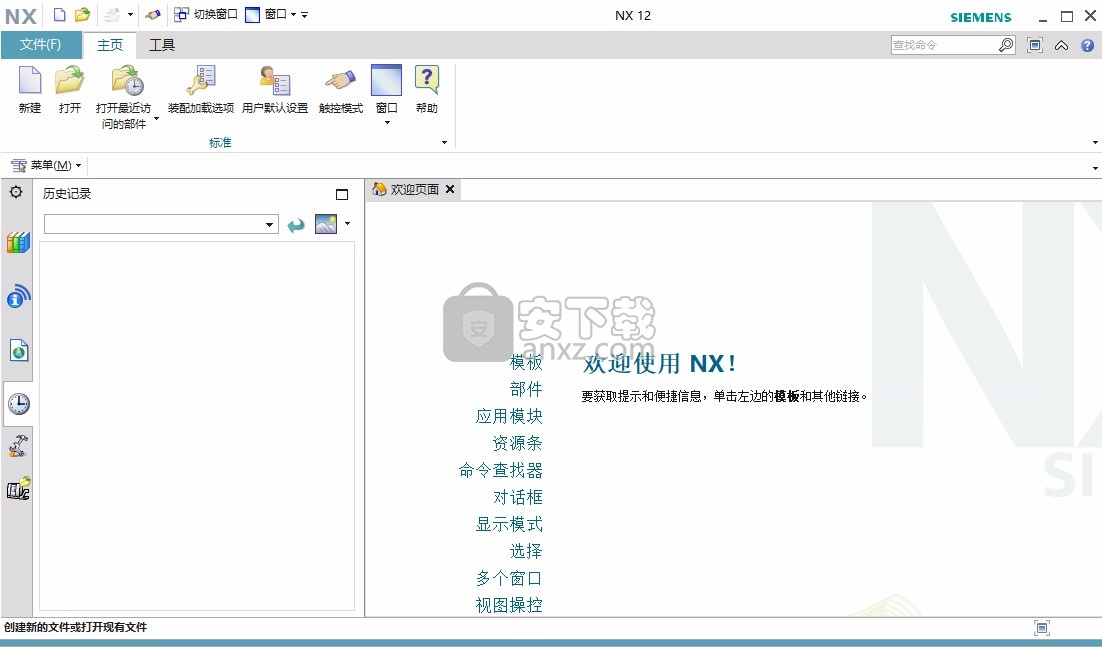1102x647 pixels.
Task: Open the 模板 link on welcome page
Action: pos(526,362)
